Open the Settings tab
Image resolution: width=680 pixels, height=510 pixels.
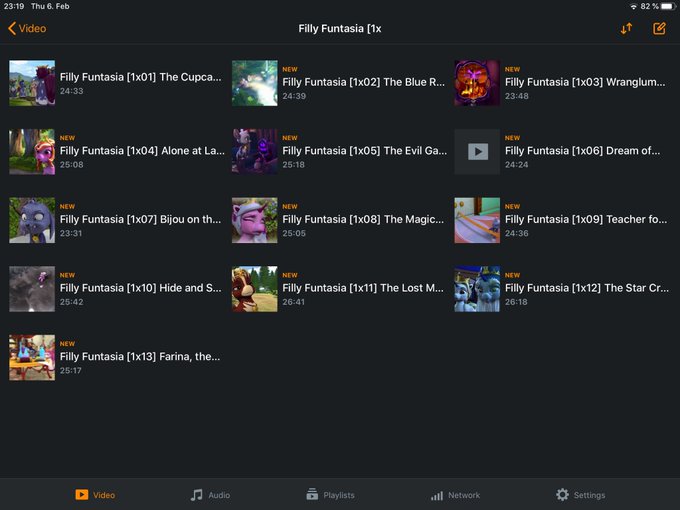(x=580, y=495)
